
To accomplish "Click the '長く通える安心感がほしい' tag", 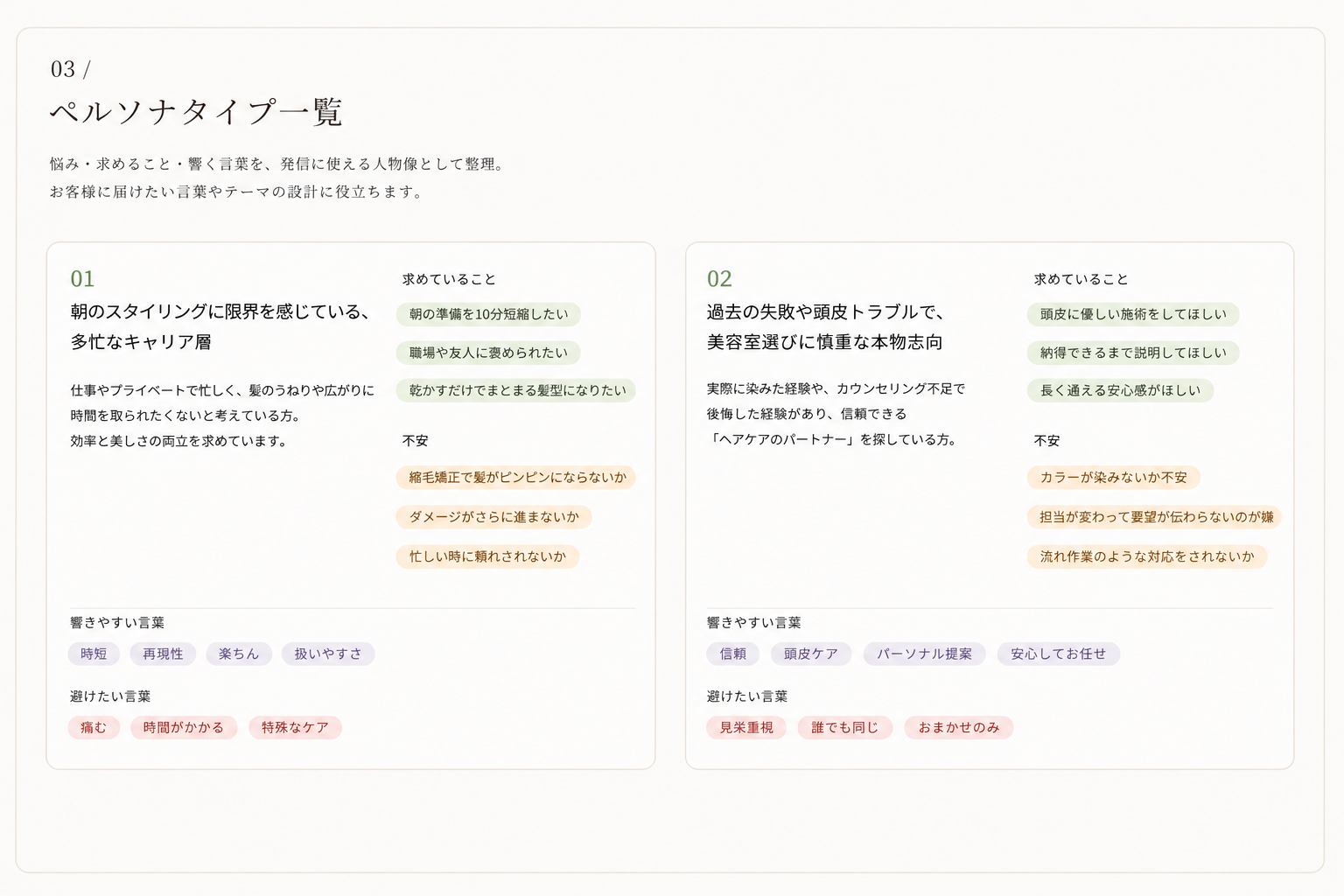I will click(x=1120, y=390).
